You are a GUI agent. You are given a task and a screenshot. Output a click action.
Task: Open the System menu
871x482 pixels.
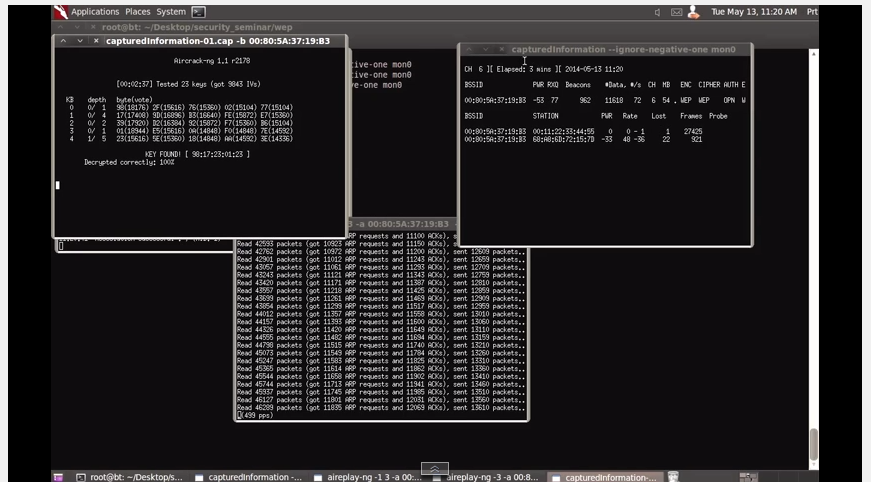(x=171, y=12)
